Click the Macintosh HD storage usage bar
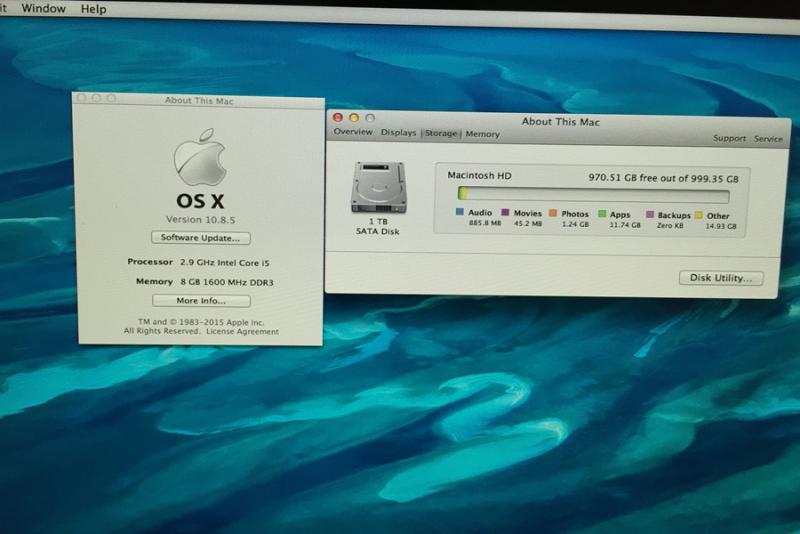The height and width of the screenshot is (534, 800). (x=593, y=195)
